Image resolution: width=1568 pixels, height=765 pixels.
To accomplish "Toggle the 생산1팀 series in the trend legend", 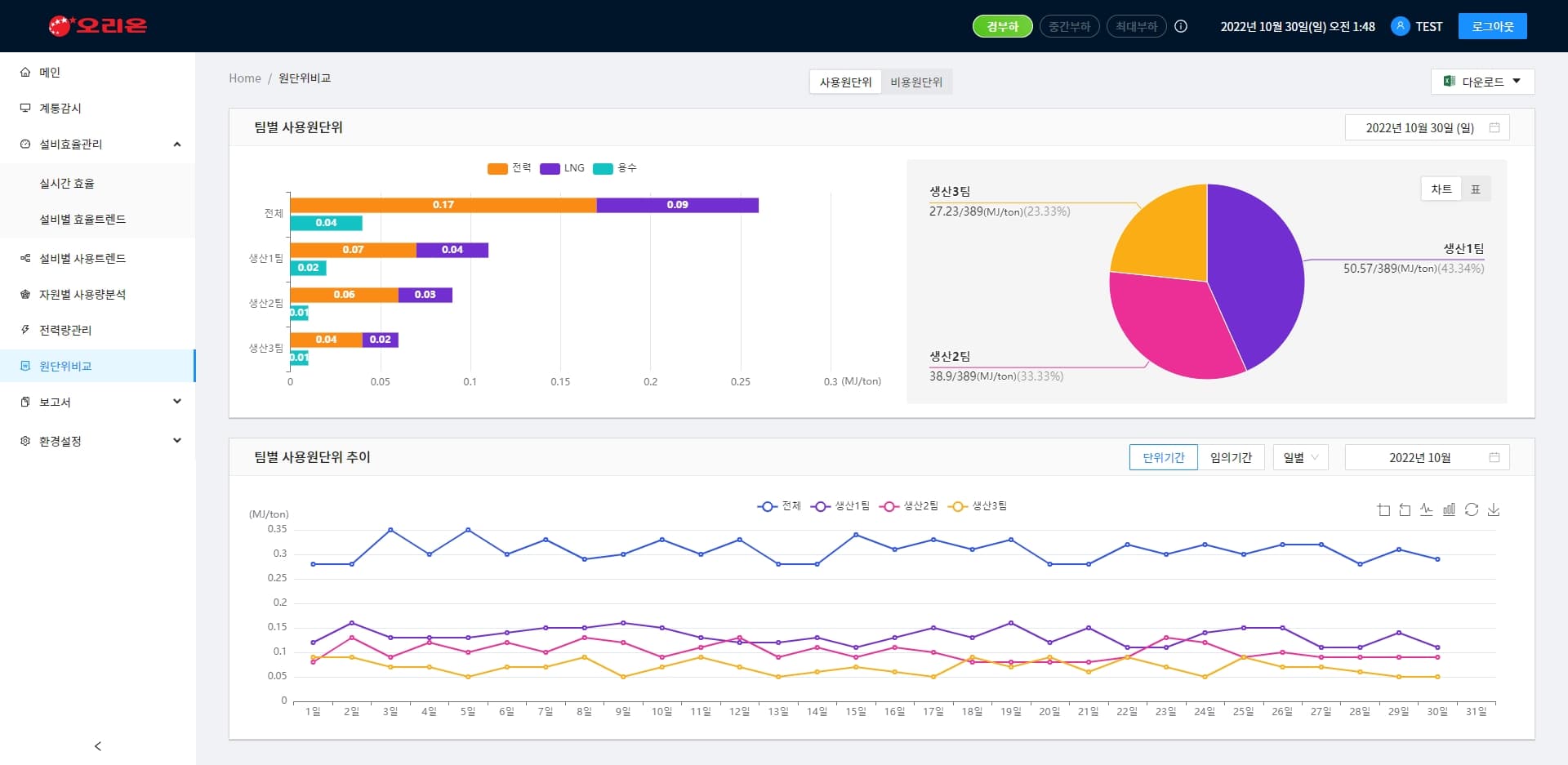I will coord(840,506).
